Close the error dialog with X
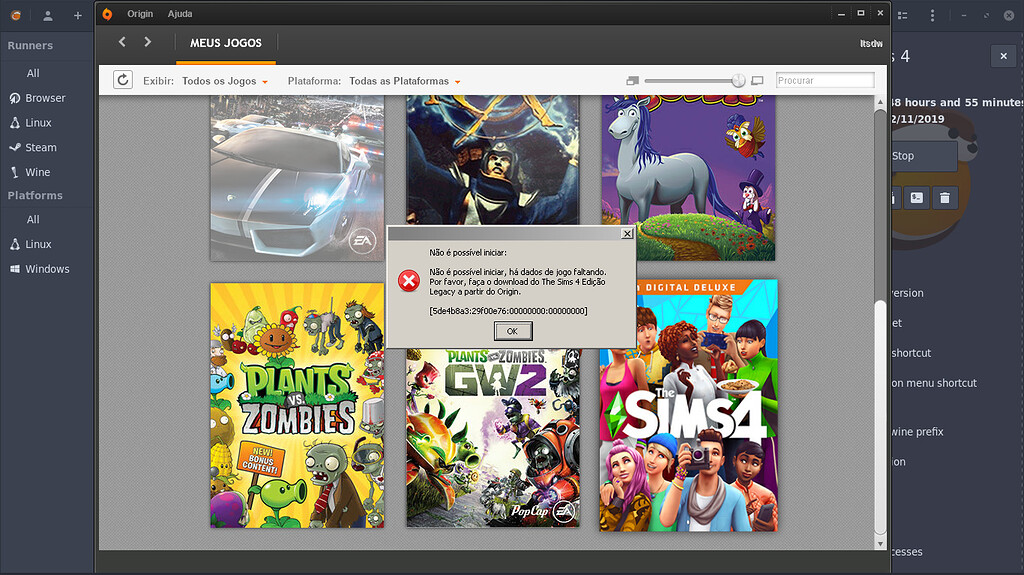The image size is (1024, 575). (627, 233)
